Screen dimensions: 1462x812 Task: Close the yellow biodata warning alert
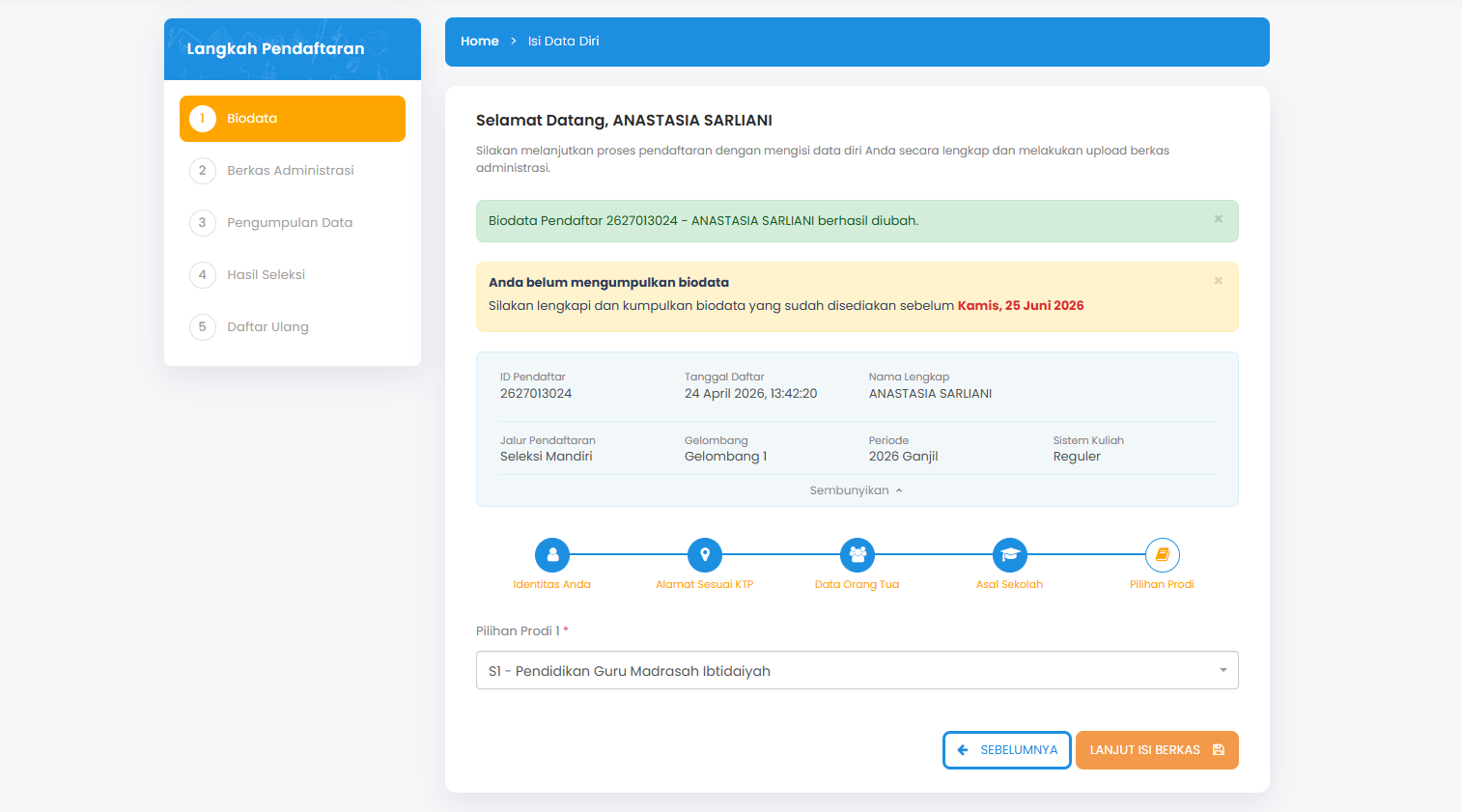[x=1218, y=281]
